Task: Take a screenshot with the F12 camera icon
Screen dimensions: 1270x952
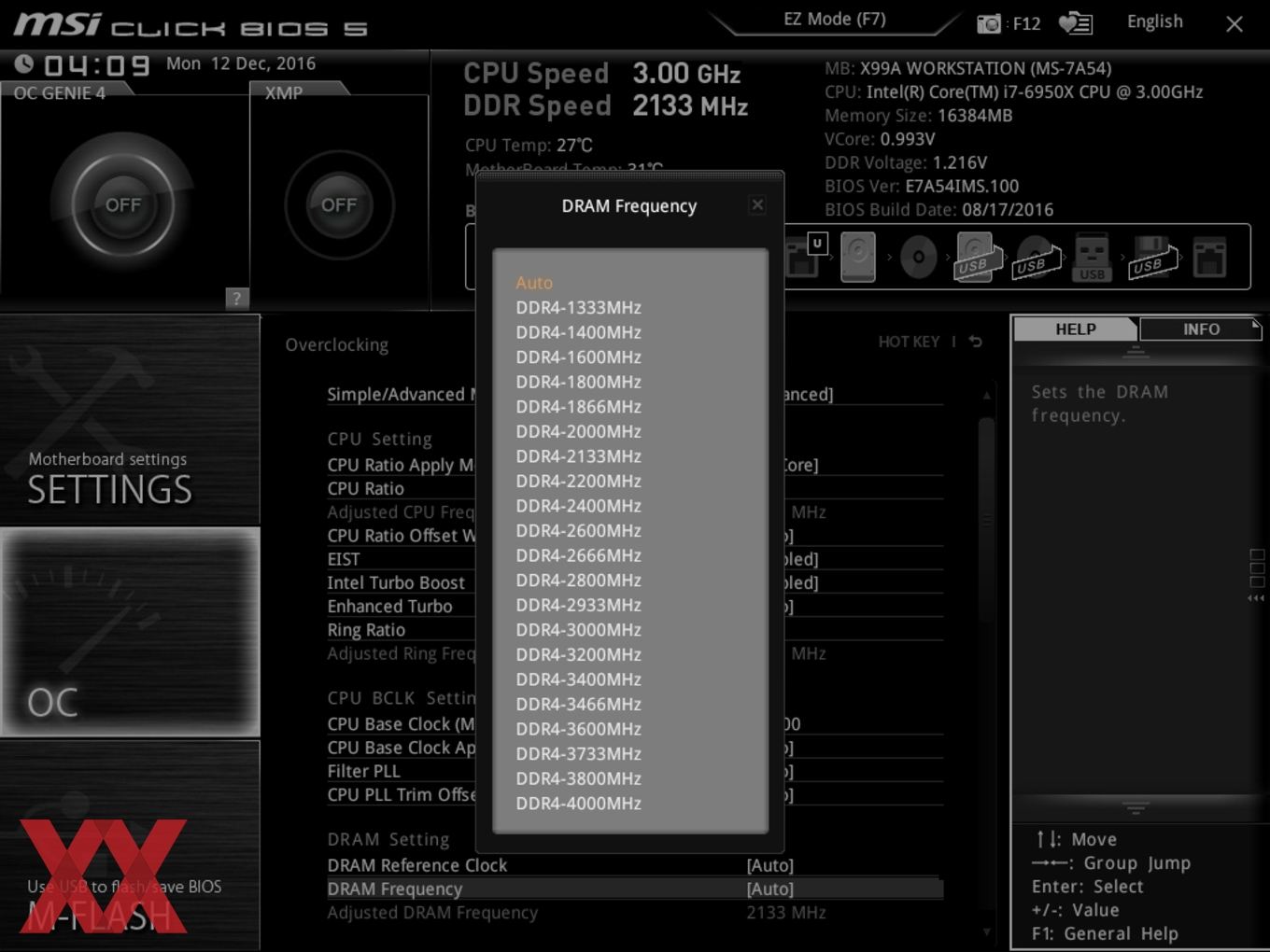Action: 988,23
